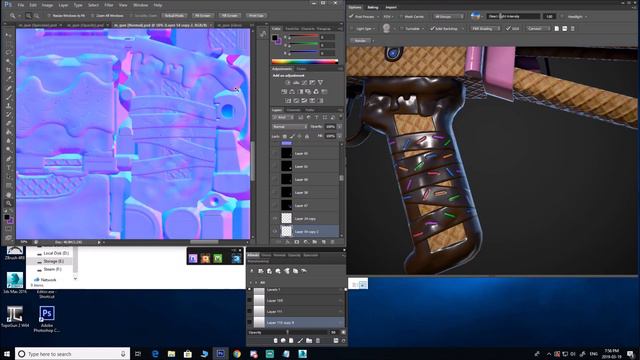Switch to the Baking tab in 3DO

click(x=373, y=7)
